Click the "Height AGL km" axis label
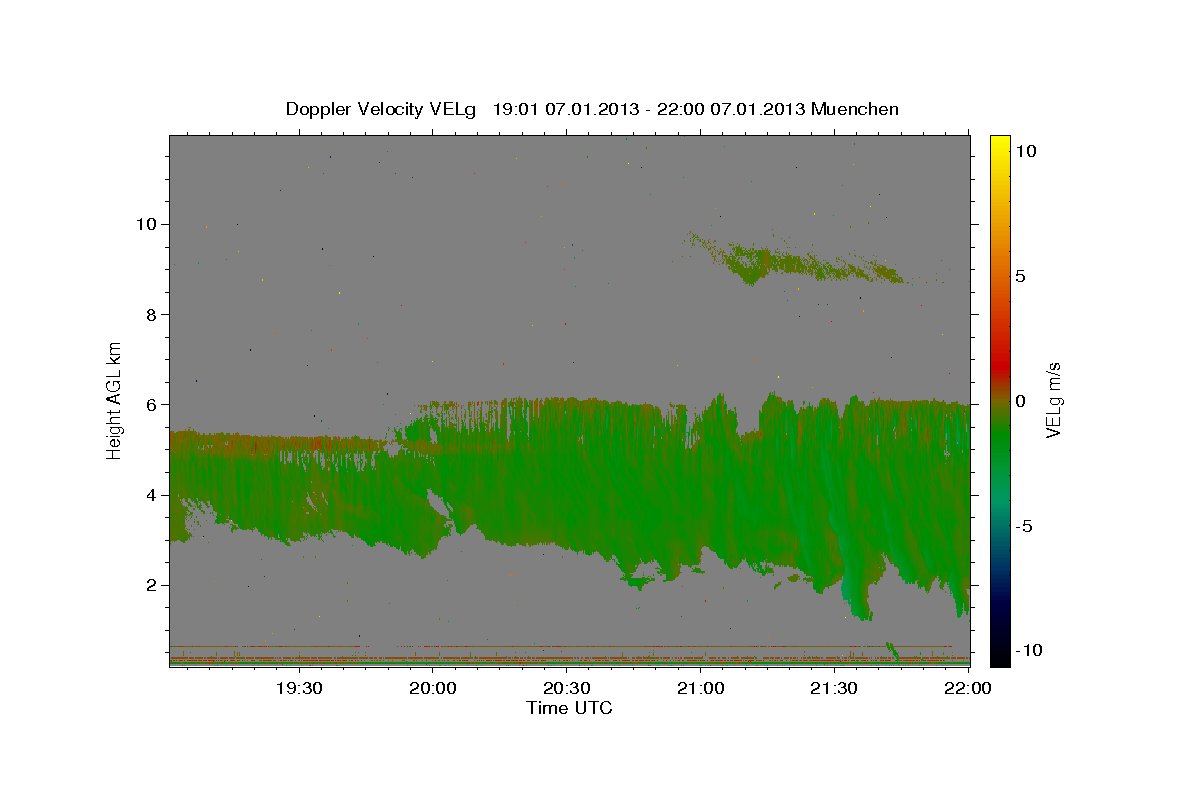 click(115, 400)
